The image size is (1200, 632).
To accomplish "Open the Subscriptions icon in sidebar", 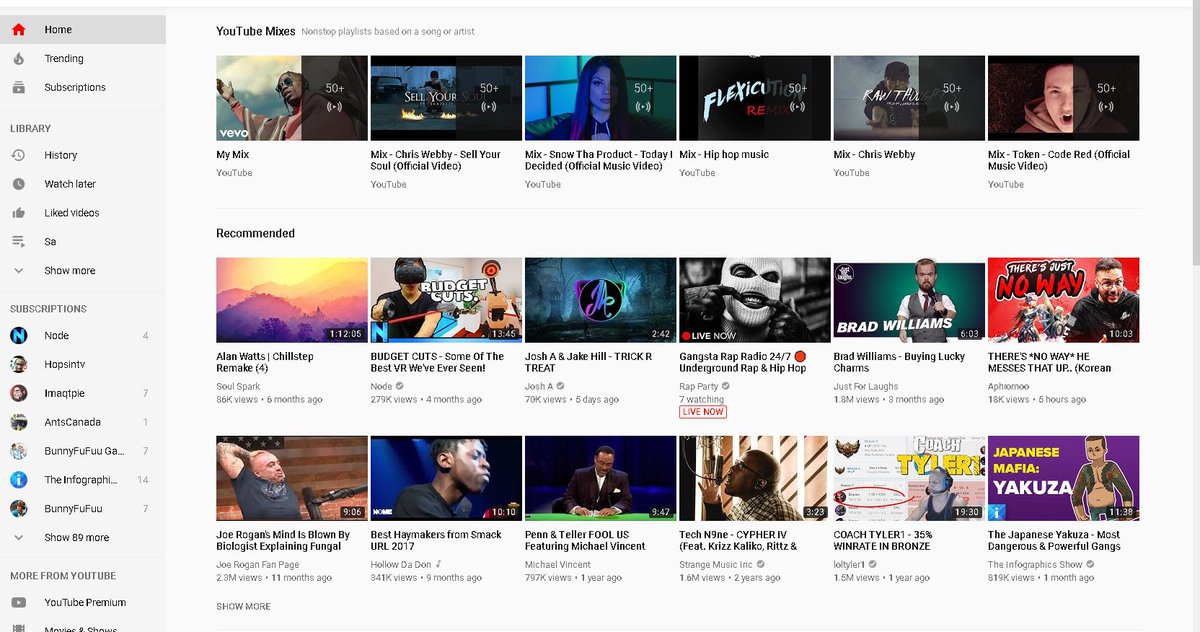I will tap(18, 88).
